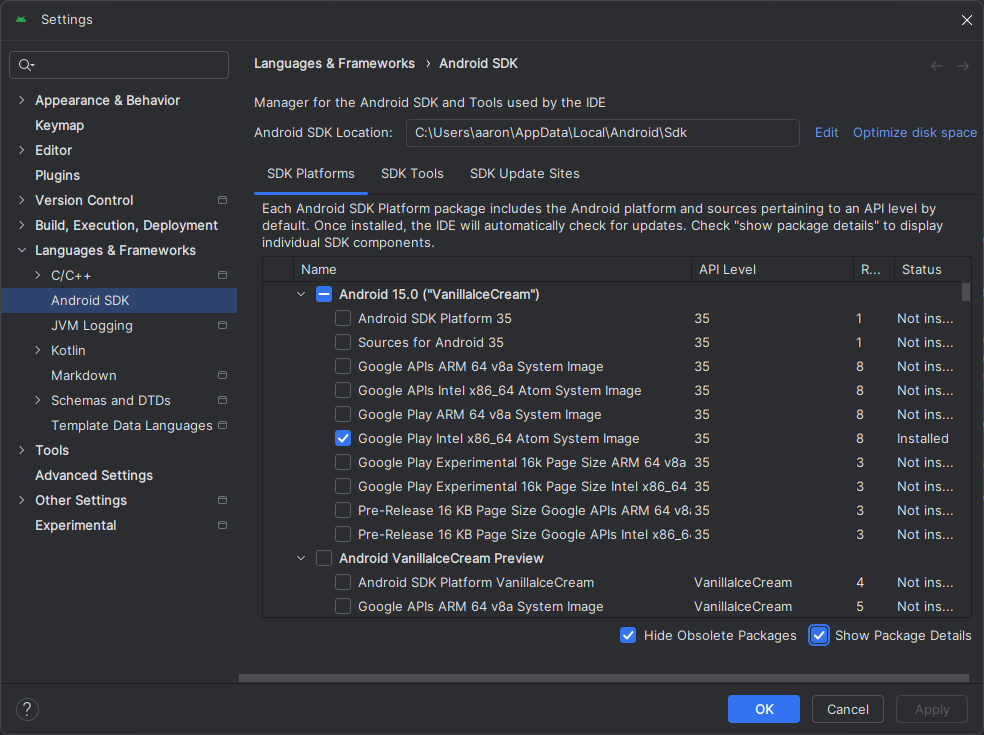Screen dimensions: 984x735
Task: Check Android SDK Platform 35 checkbox
Action: [x=343, y=318]
